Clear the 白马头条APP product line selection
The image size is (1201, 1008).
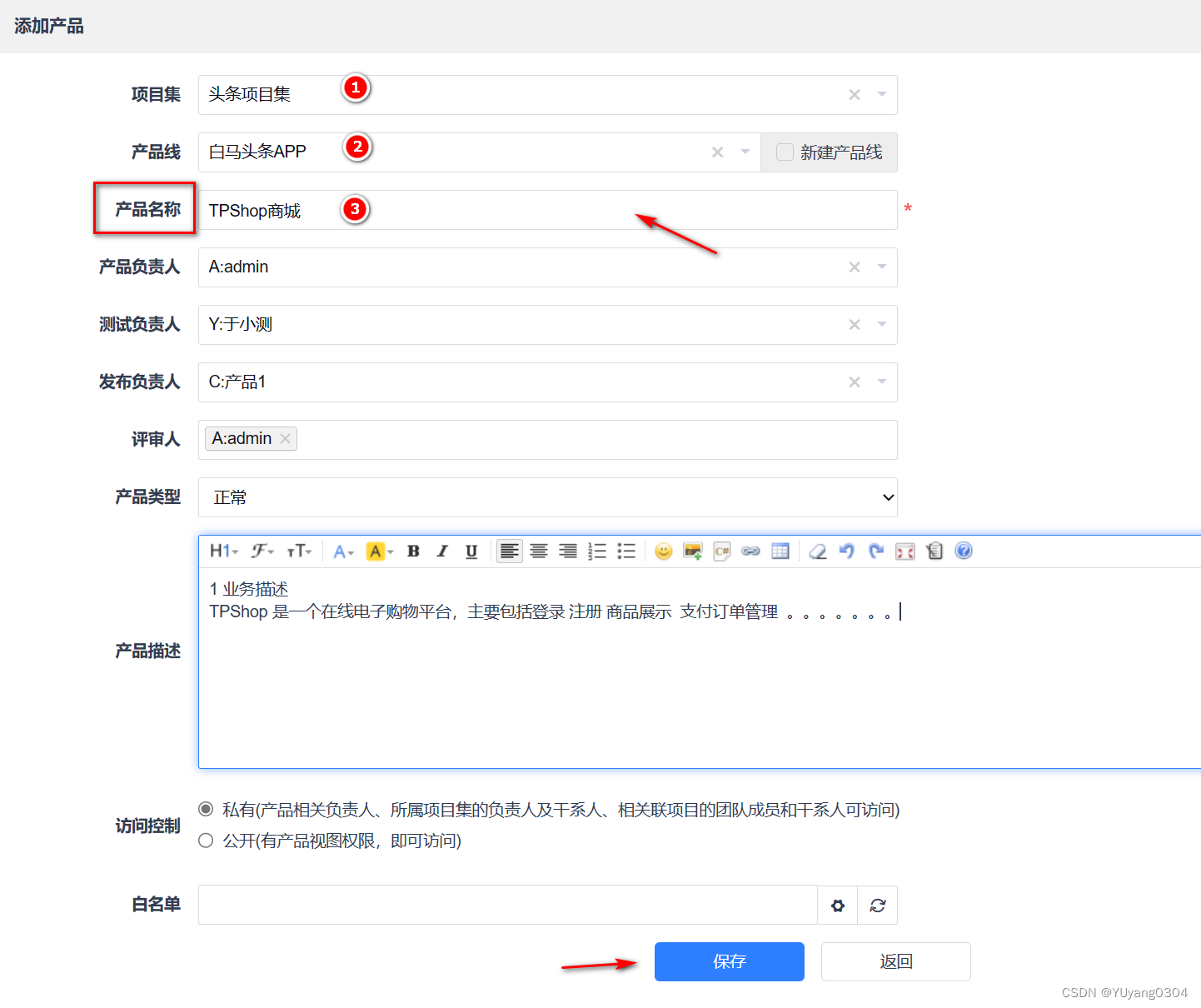point(718,152)
